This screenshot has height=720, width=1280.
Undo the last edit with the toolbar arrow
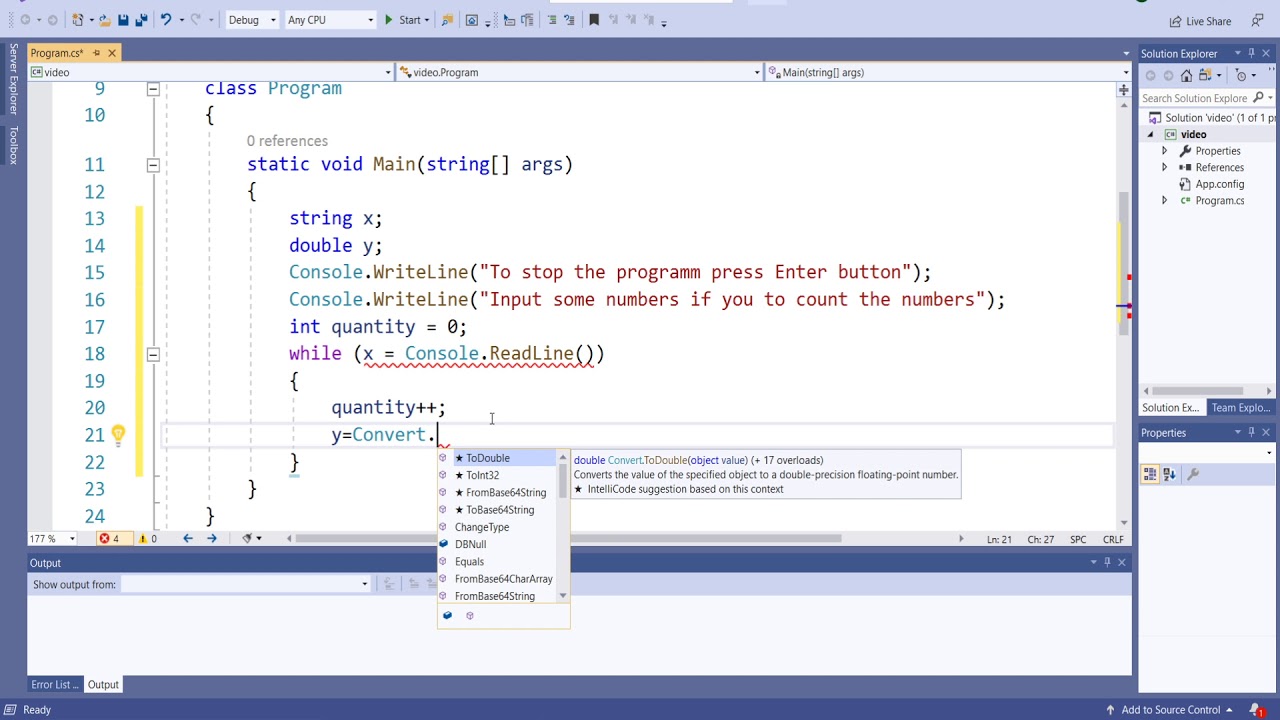click(x=166, y=20)
